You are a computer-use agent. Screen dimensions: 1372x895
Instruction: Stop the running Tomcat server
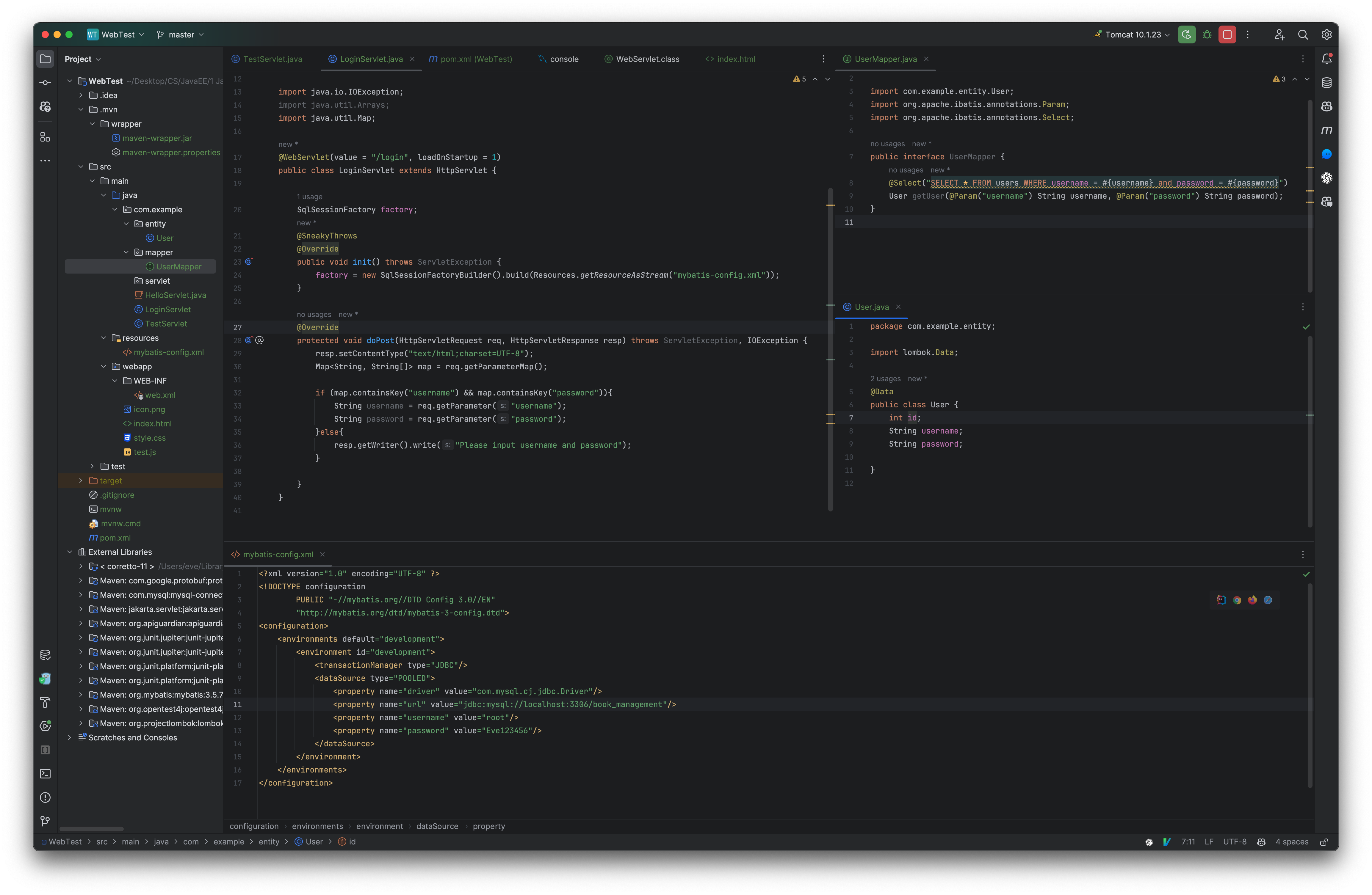pyautogui.click(x=1227, y=34)
